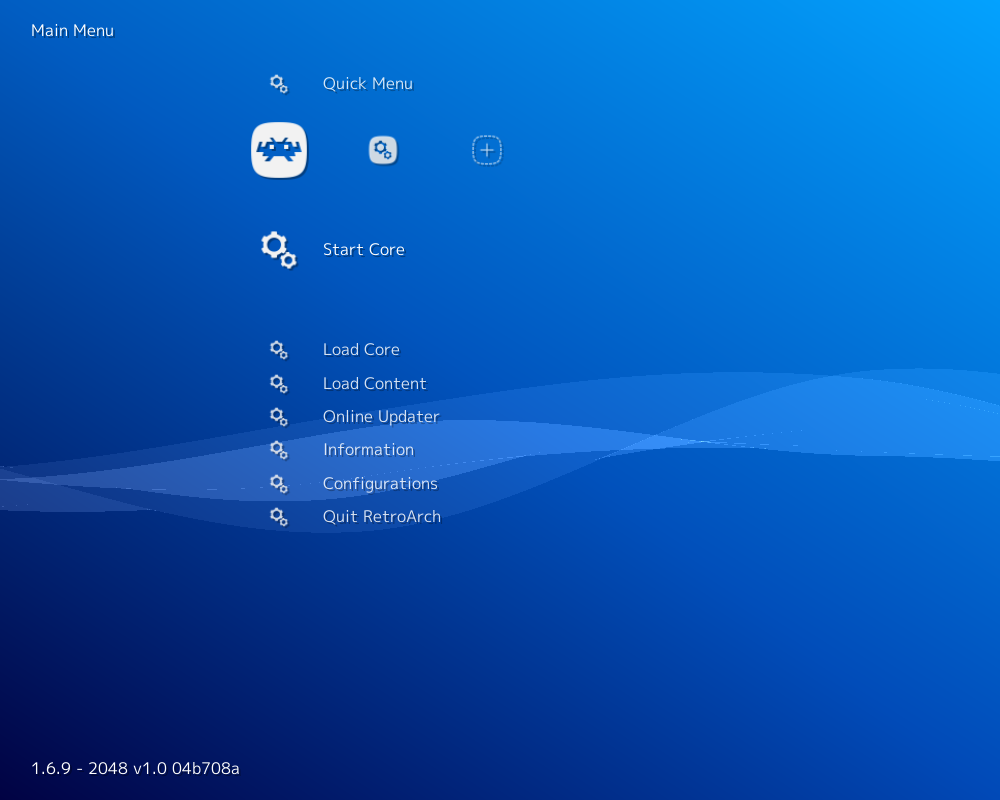
Task: Click the version text 1.6.9 - 2048 v1.0
Action: [135, 768]
